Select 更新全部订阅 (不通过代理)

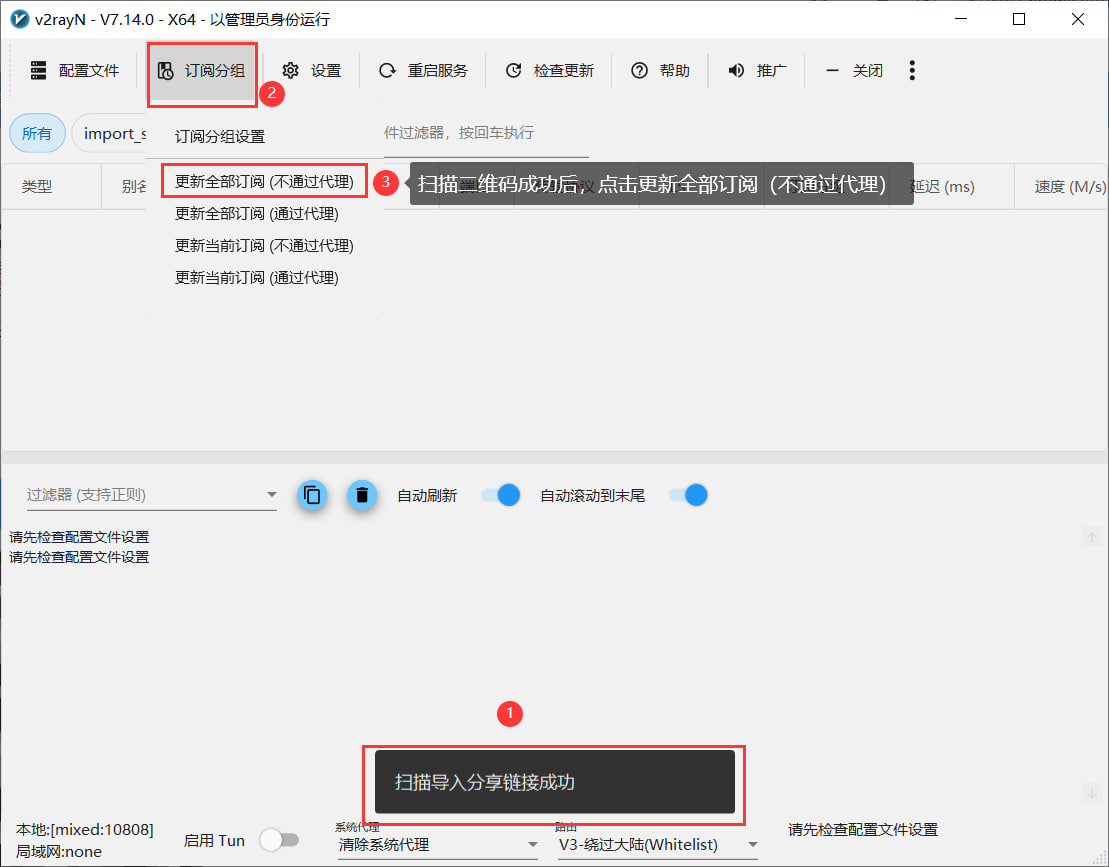[264, 182]
